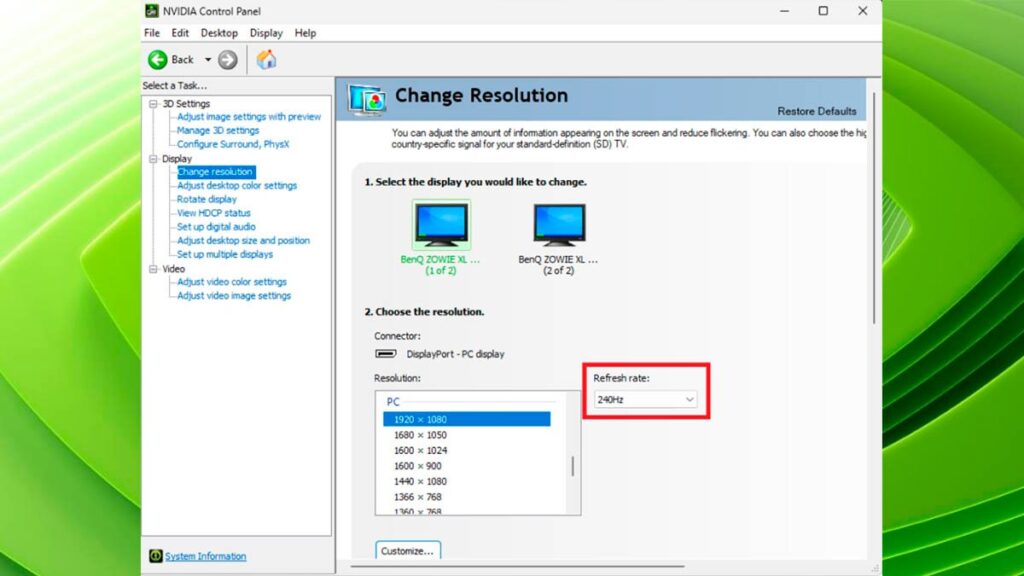This screenshot has height=576, width=1024.
Task: Collapse the 3D Settings tree node
Action: (x=153, y=104)
